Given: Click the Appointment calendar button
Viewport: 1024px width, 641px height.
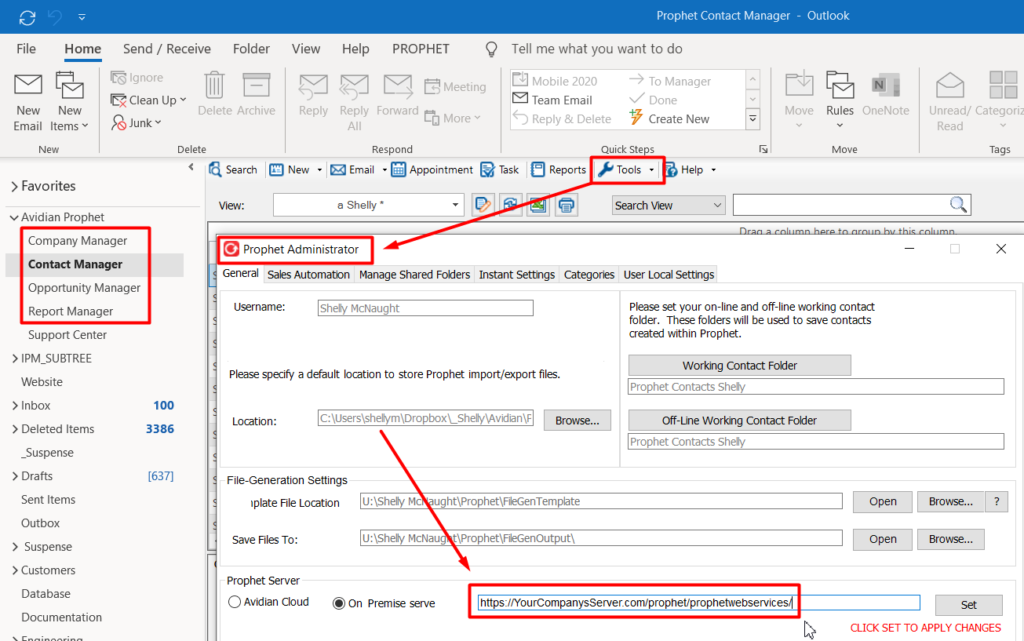Looking at the screenshot, I should click(x=432, y=170).
